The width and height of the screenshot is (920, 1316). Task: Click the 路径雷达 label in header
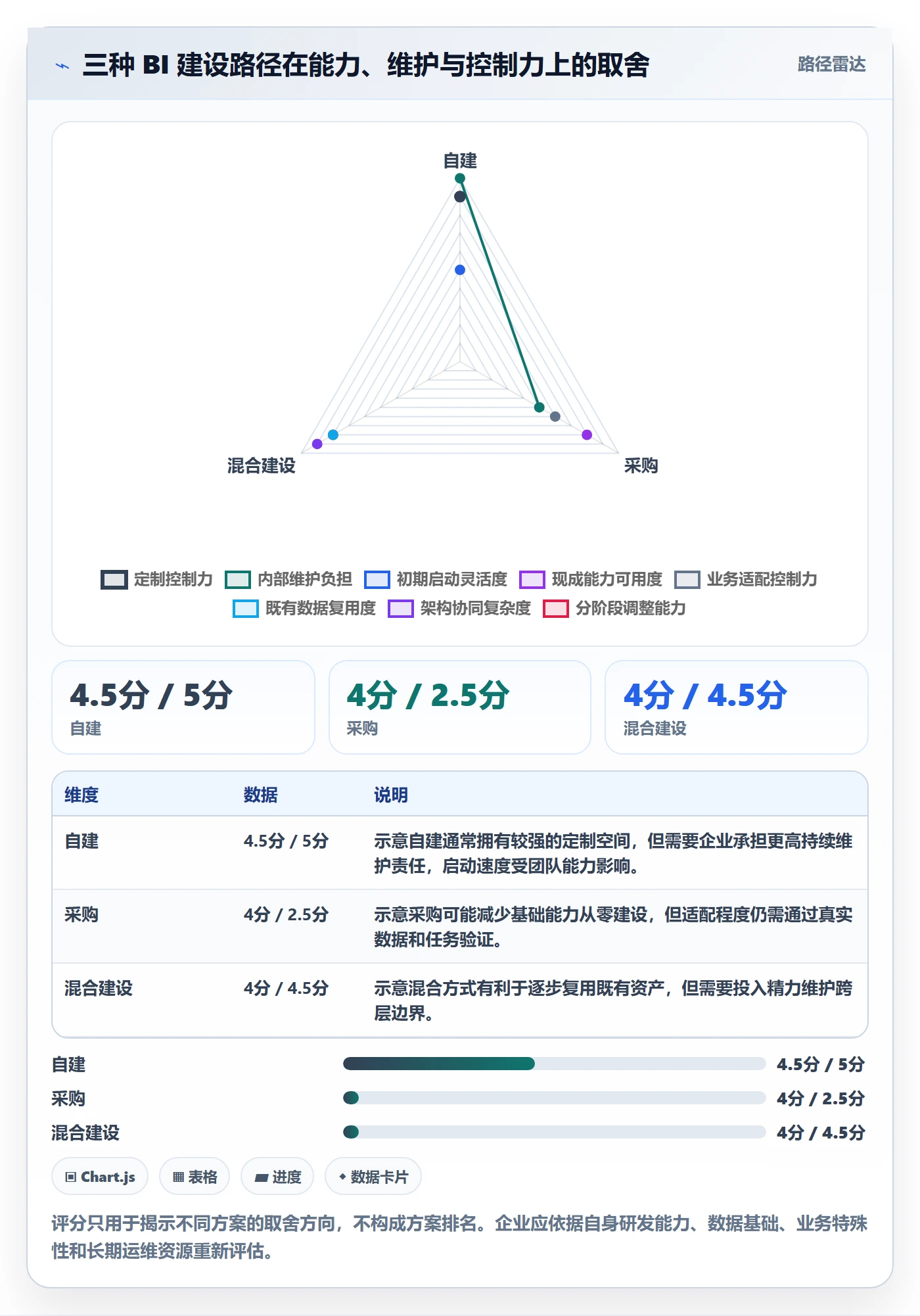(x=831, y=64)
